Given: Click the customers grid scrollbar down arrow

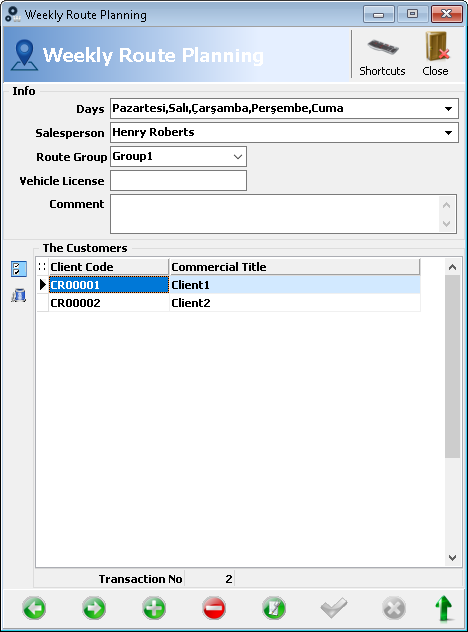Looking at the screenshot, I should (x=452, y=558).
